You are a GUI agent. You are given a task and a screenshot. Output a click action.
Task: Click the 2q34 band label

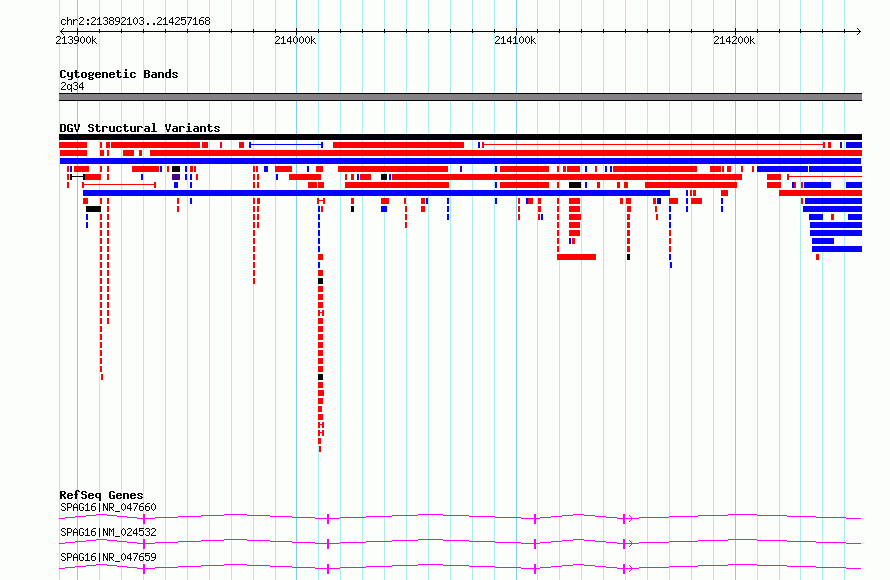(72, 86)
